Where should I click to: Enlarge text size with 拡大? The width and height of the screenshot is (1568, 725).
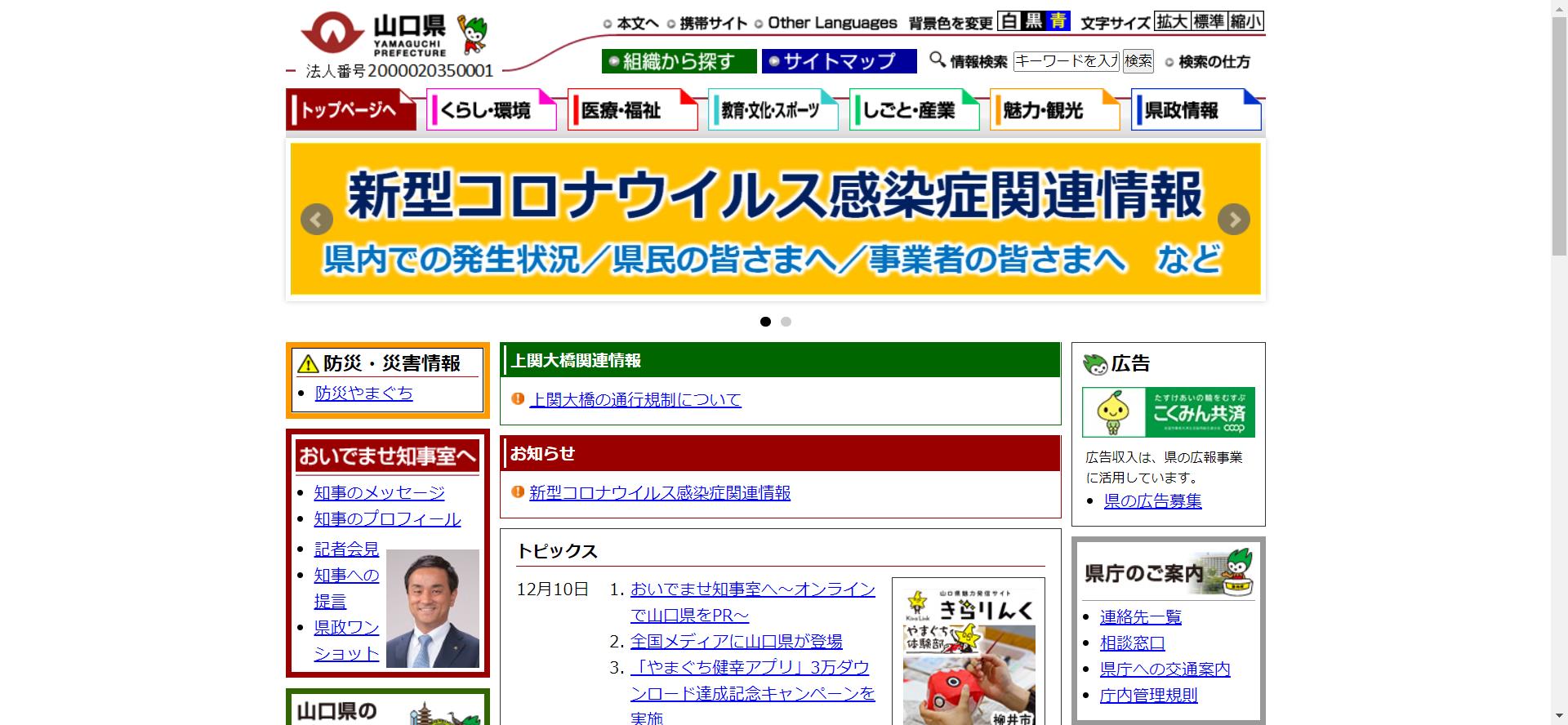[x=1172, y=22]
